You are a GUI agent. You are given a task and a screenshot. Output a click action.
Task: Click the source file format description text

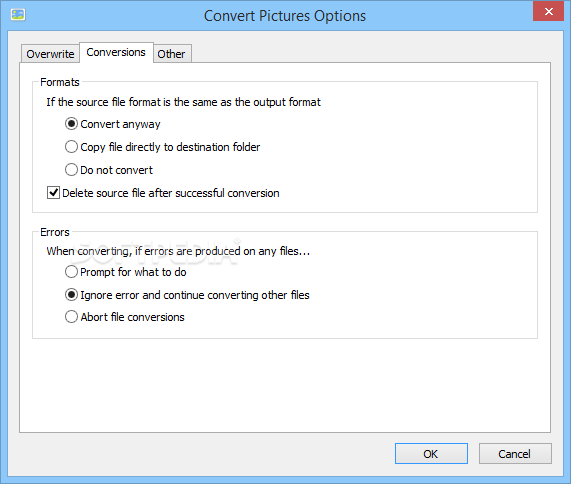coord(184,102)
